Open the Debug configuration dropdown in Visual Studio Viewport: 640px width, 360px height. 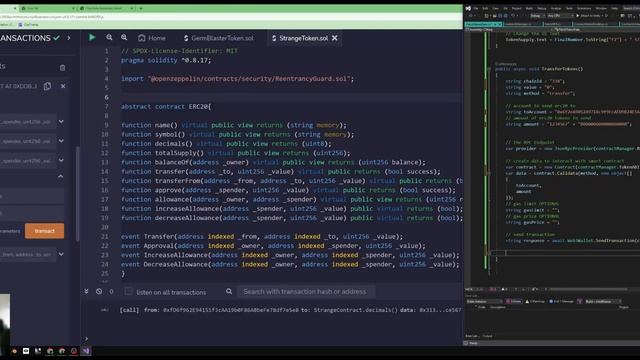538,16
